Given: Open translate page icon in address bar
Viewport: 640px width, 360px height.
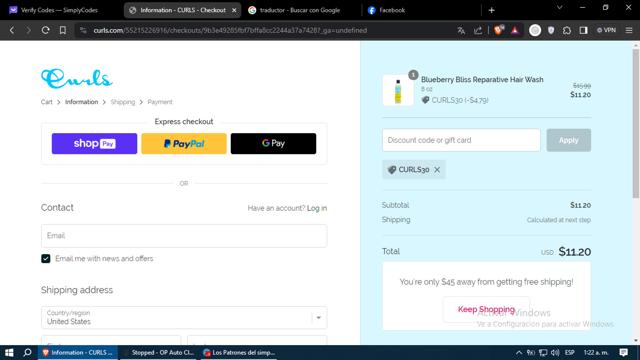Looking at the screenshot, I should pos(461,30).
